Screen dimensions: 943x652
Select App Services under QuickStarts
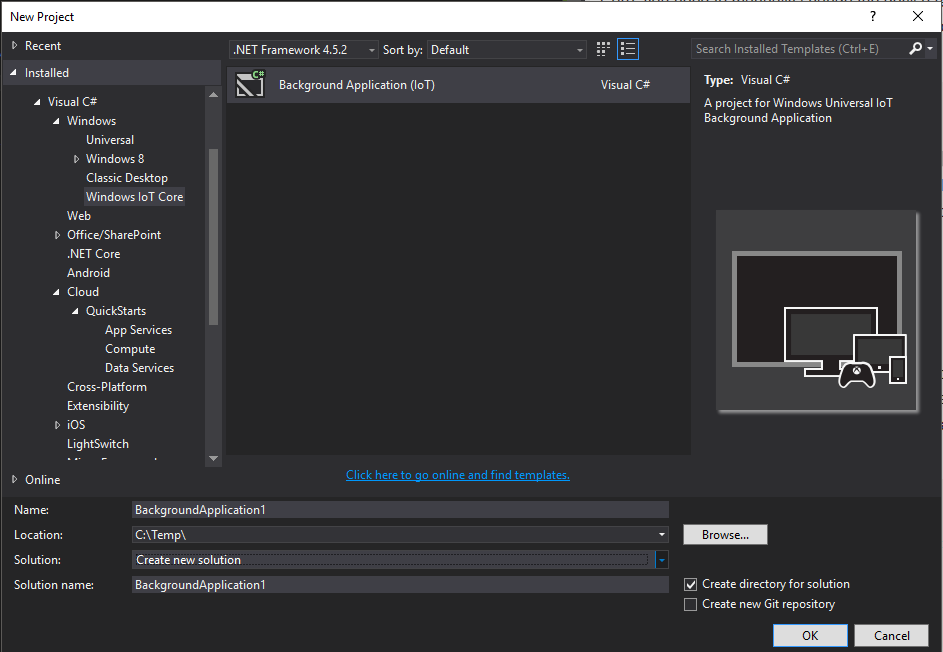click(x=138, y=330)
